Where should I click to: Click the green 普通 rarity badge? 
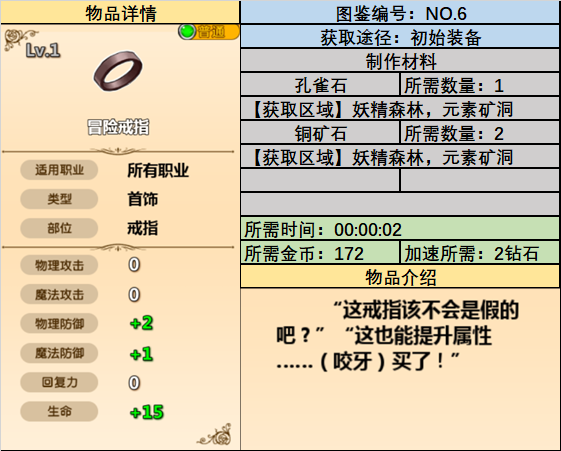point(209,32)
